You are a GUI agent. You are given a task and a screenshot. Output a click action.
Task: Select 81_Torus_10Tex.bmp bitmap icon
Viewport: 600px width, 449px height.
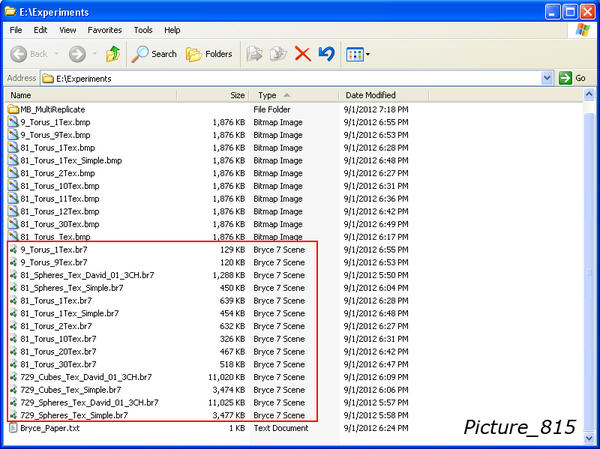pos(13,186)
